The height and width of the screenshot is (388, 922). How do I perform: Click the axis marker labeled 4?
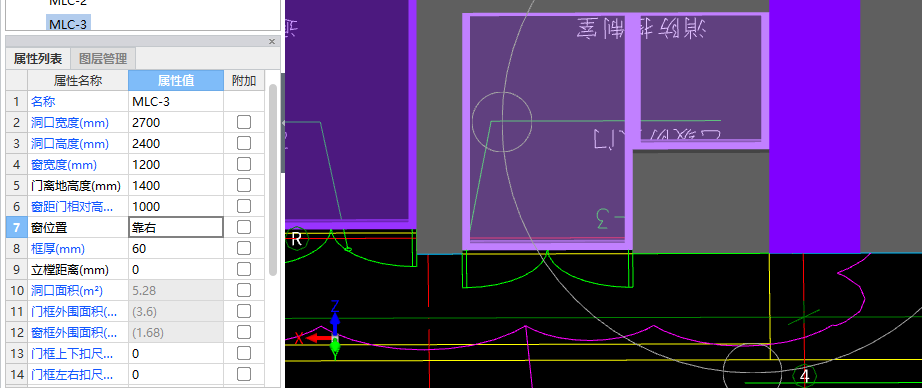[x=804, y=376]
